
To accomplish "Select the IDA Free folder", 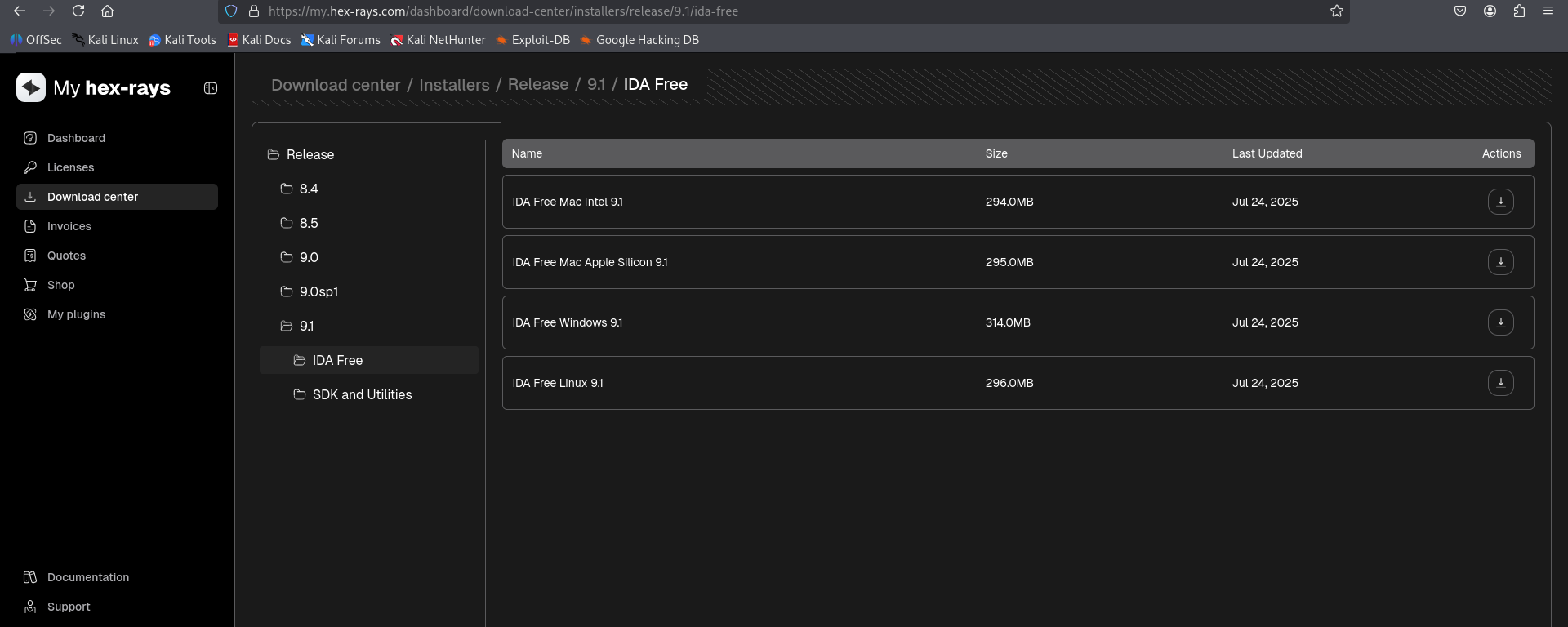I will tap(369, 360).
